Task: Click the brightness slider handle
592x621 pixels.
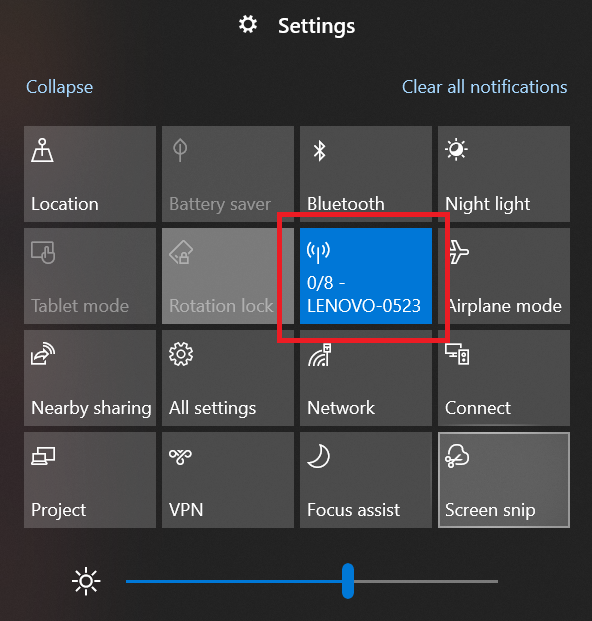Action: [x=348, y=581]
